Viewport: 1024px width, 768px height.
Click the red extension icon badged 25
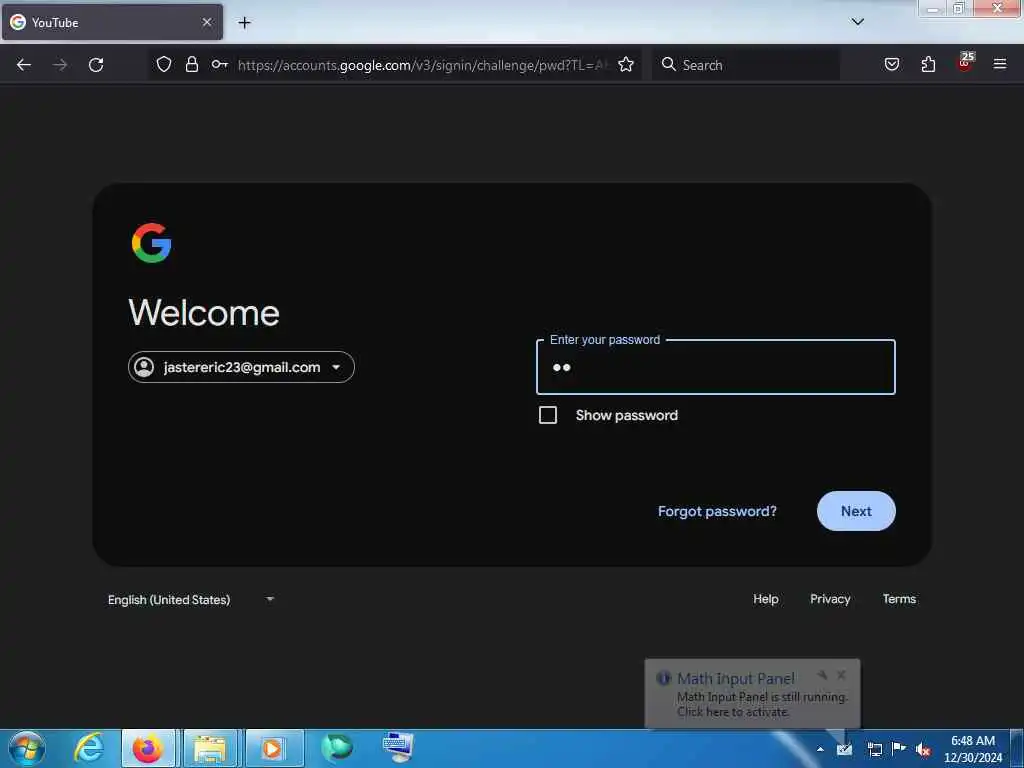965,63
